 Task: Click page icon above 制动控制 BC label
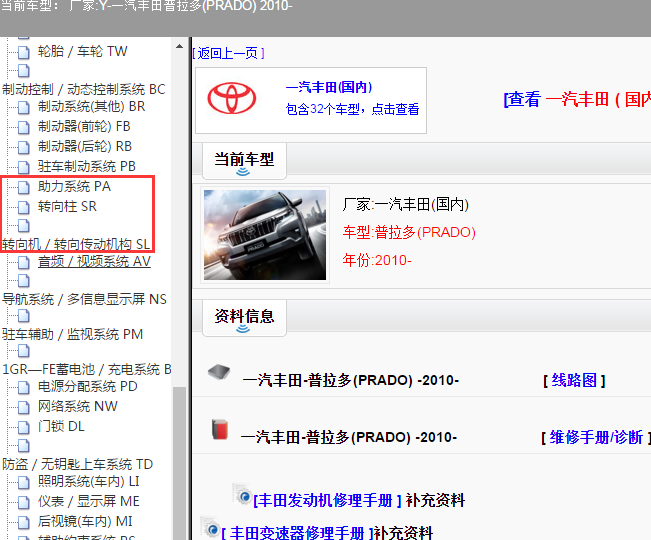point(24,71)
